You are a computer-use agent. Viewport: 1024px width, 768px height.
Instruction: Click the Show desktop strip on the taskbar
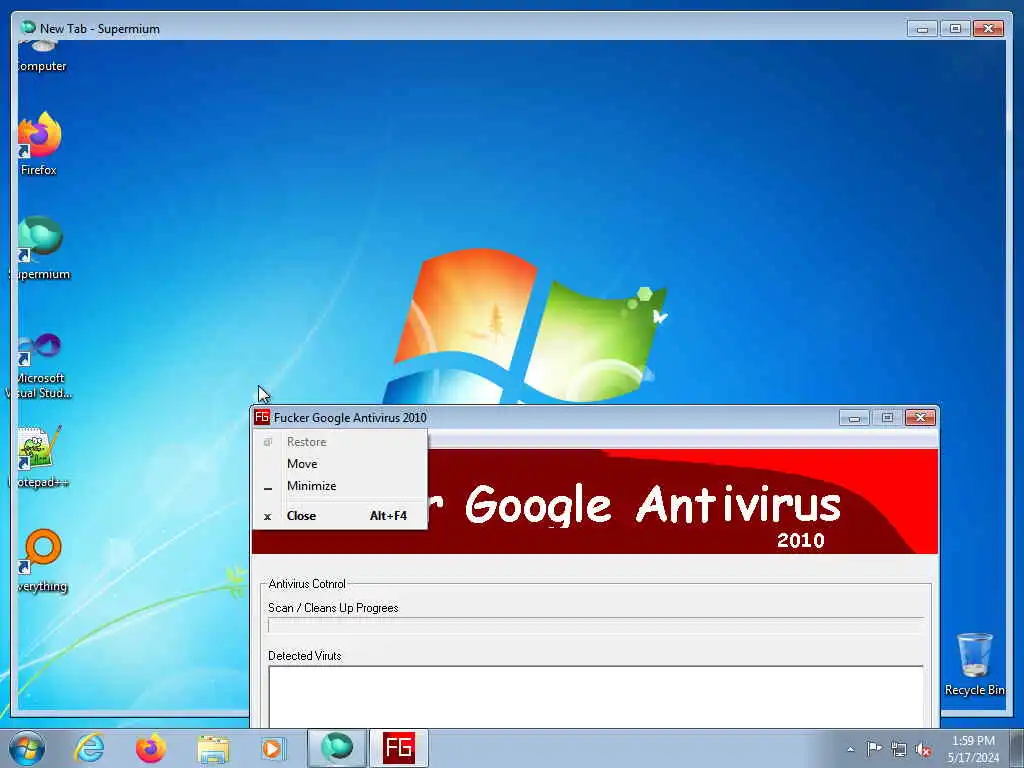point(1017,748)
